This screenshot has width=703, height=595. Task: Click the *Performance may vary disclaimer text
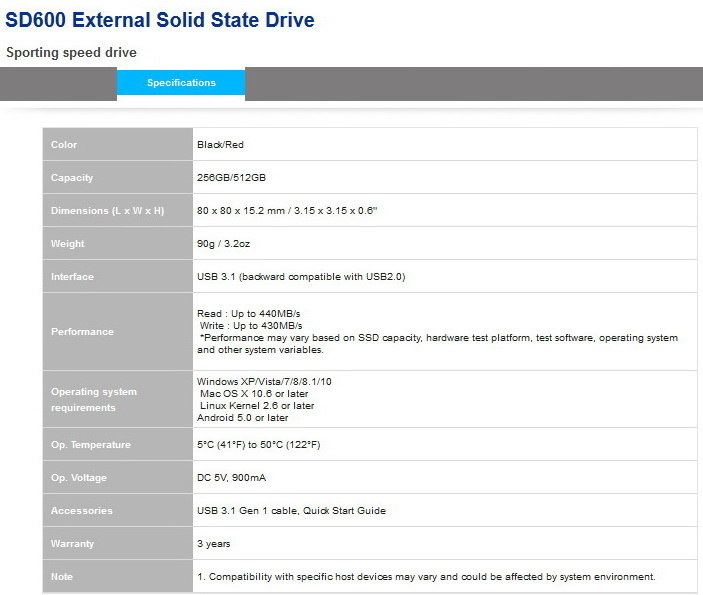pos(438,344)
